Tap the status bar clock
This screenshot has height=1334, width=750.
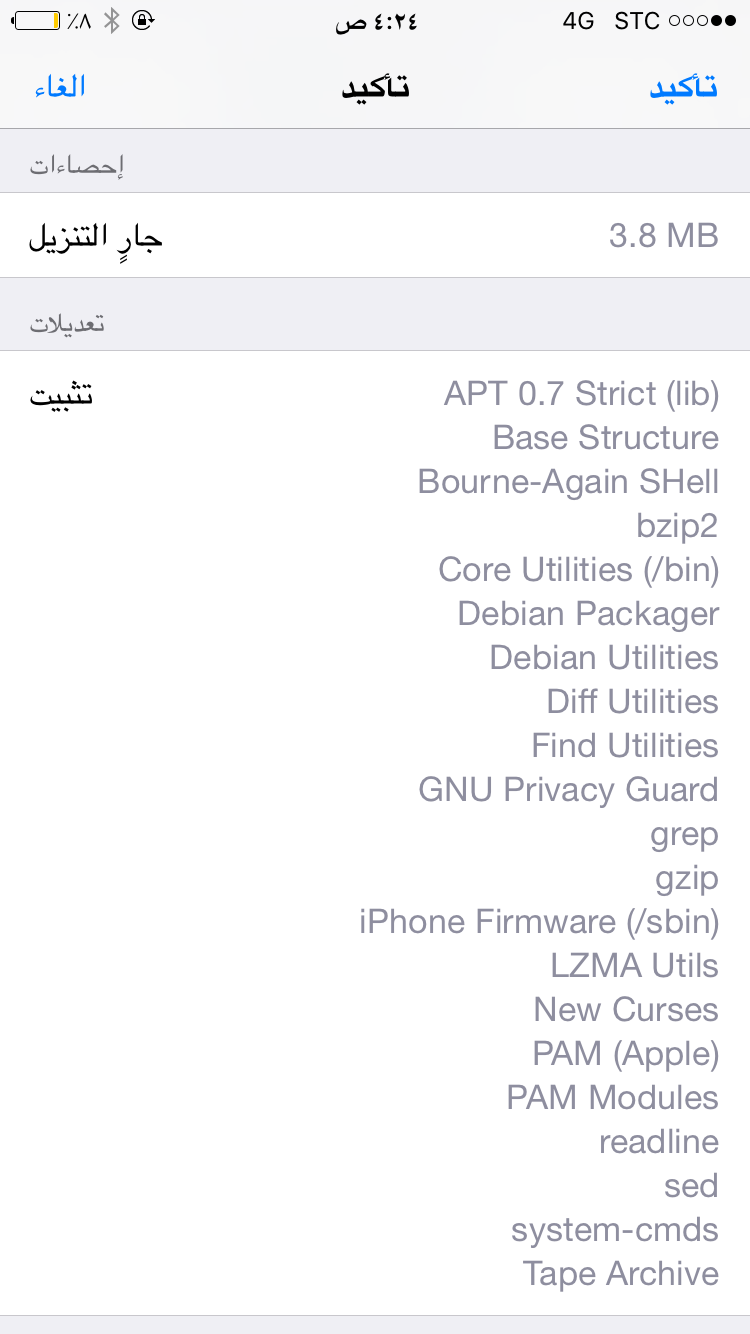pyautogui.click(x=375, y=21)
